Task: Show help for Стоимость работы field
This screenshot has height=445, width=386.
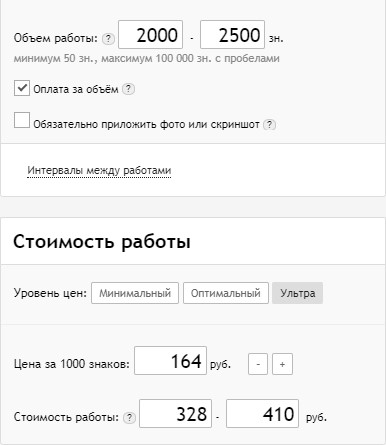Action: 129,417
